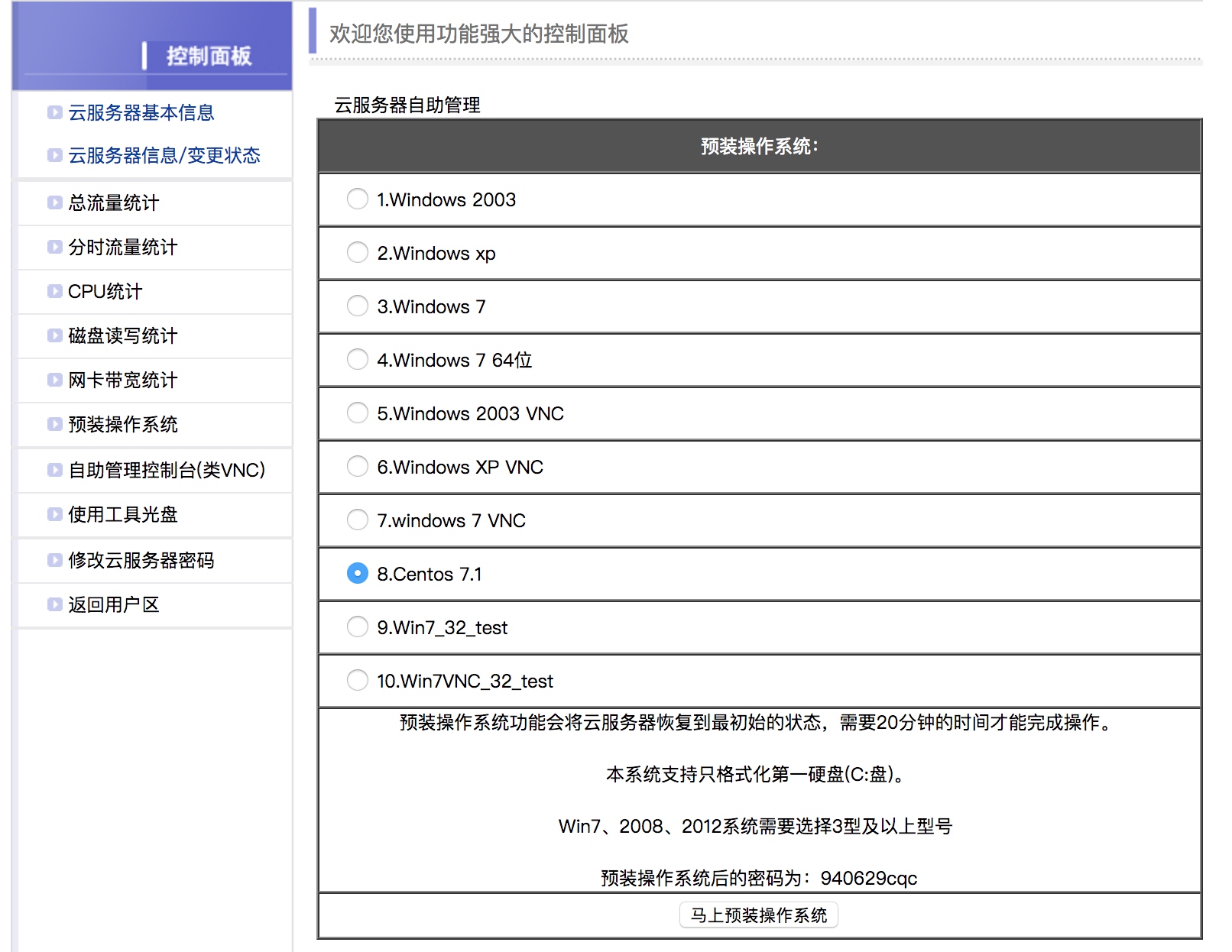
Task: Select the 10.Win7VNC_32_test radio button
Action: point(357,681)
